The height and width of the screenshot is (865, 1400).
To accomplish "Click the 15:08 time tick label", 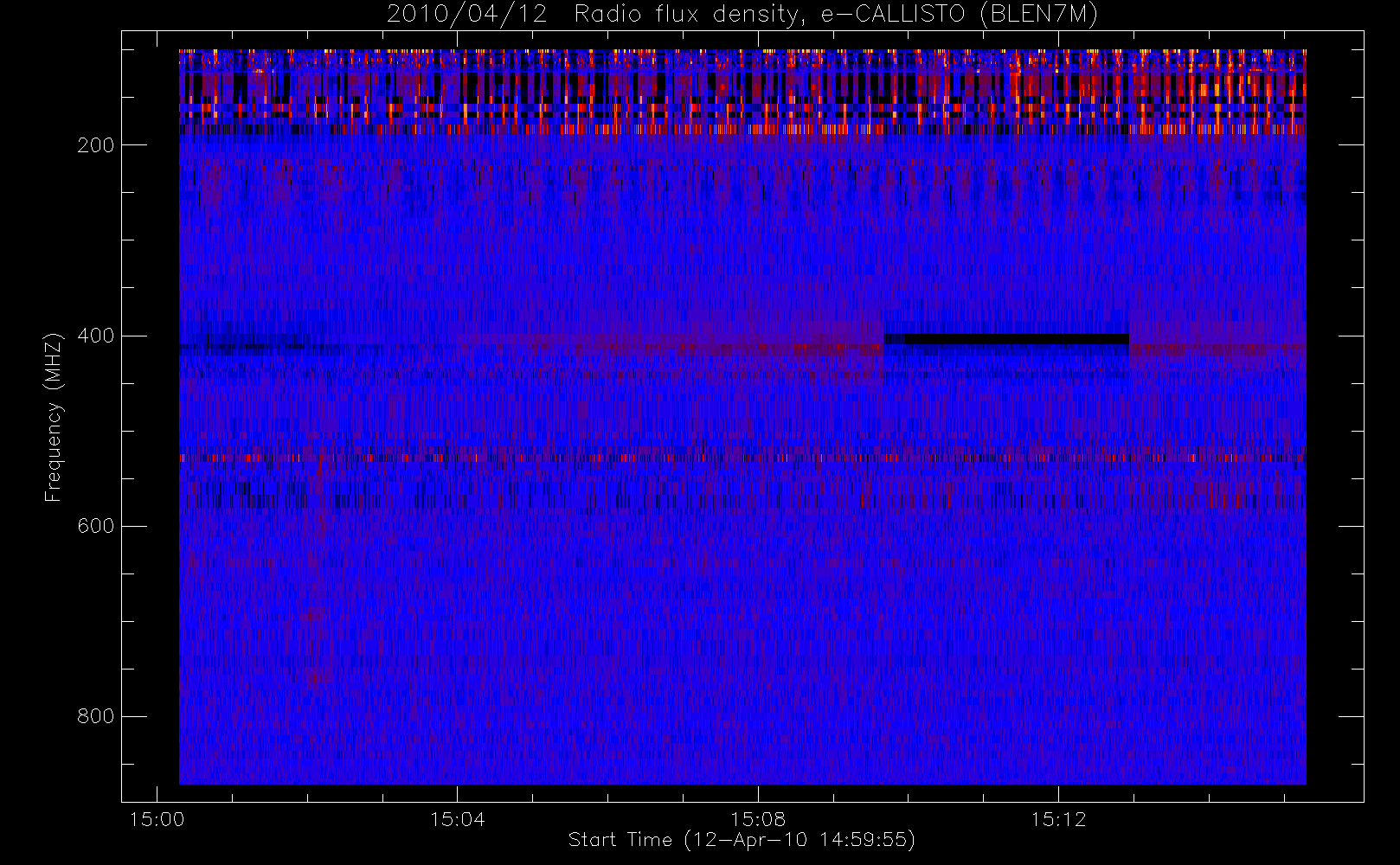I will (758, 819).
